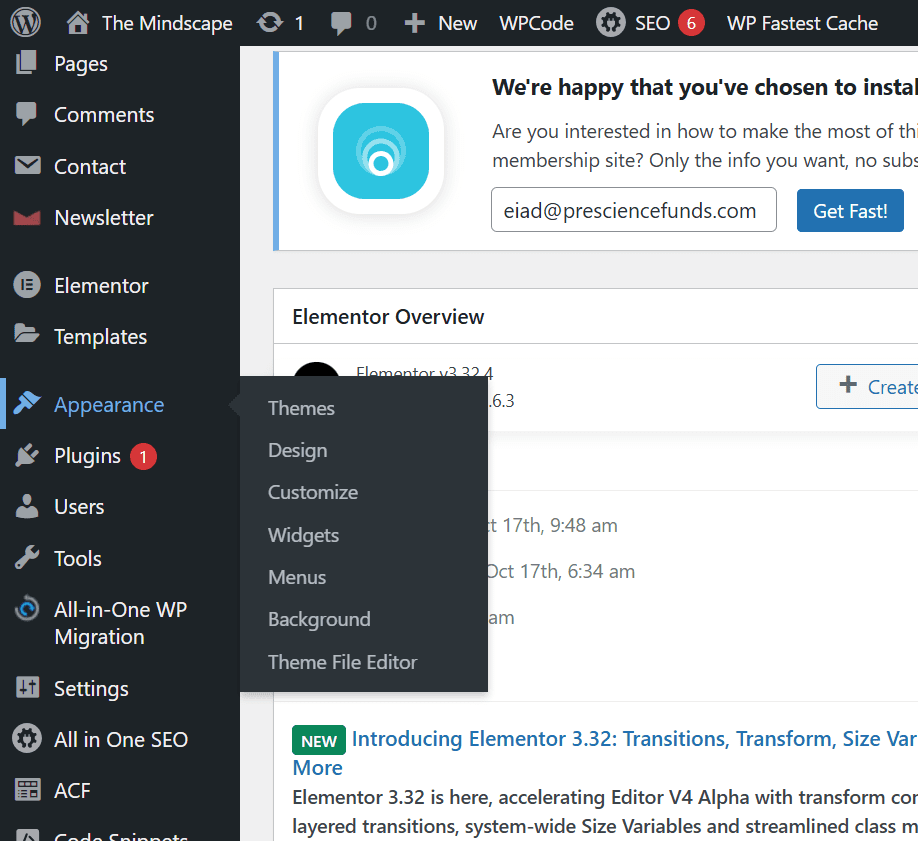Open Theme File Editor submenu item
The width and height of the screenshot is (918, 841).
pyautogui.click(x=342, y=662)
